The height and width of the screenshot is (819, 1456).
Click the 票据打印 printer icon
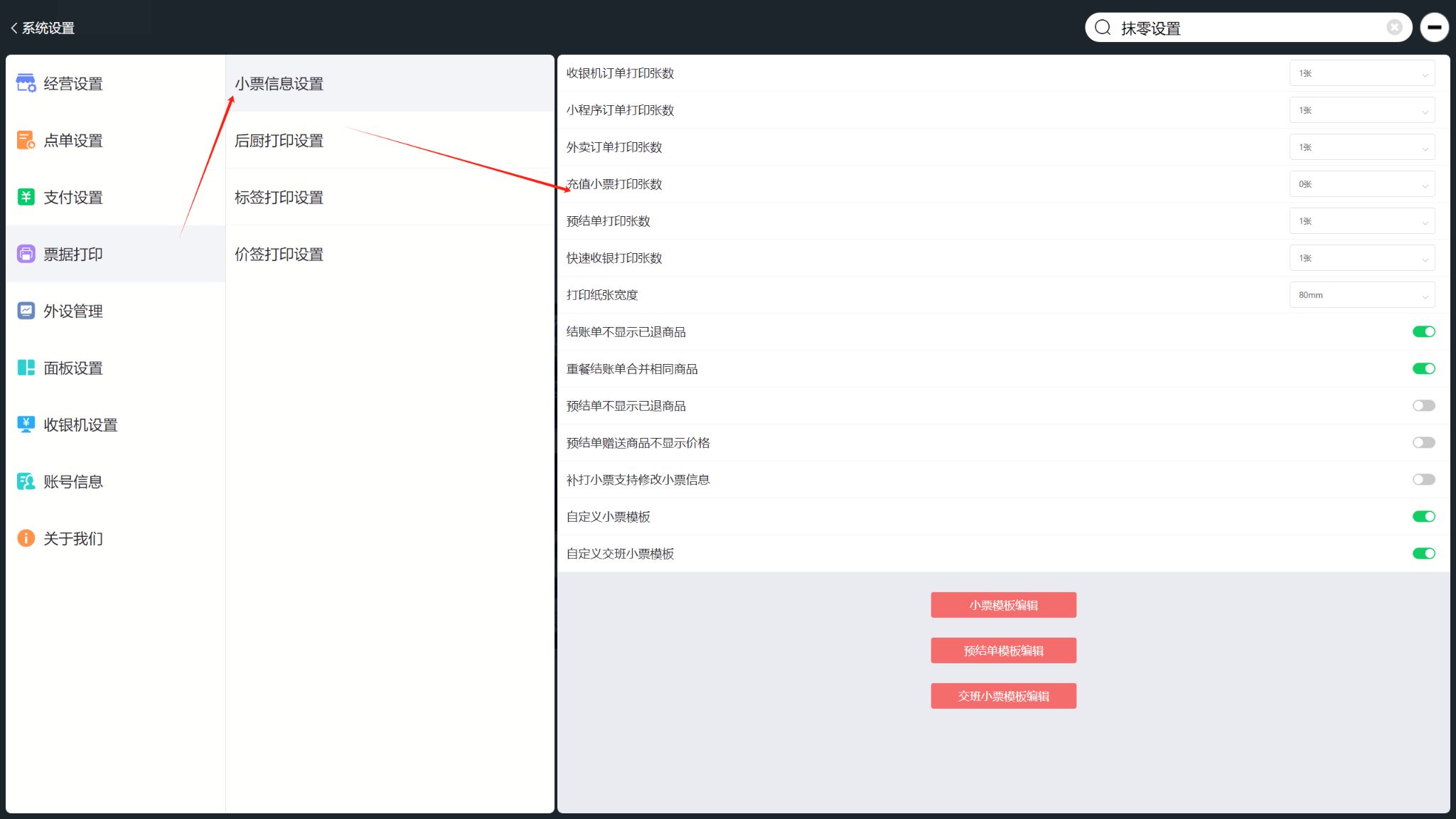point(26,254)
